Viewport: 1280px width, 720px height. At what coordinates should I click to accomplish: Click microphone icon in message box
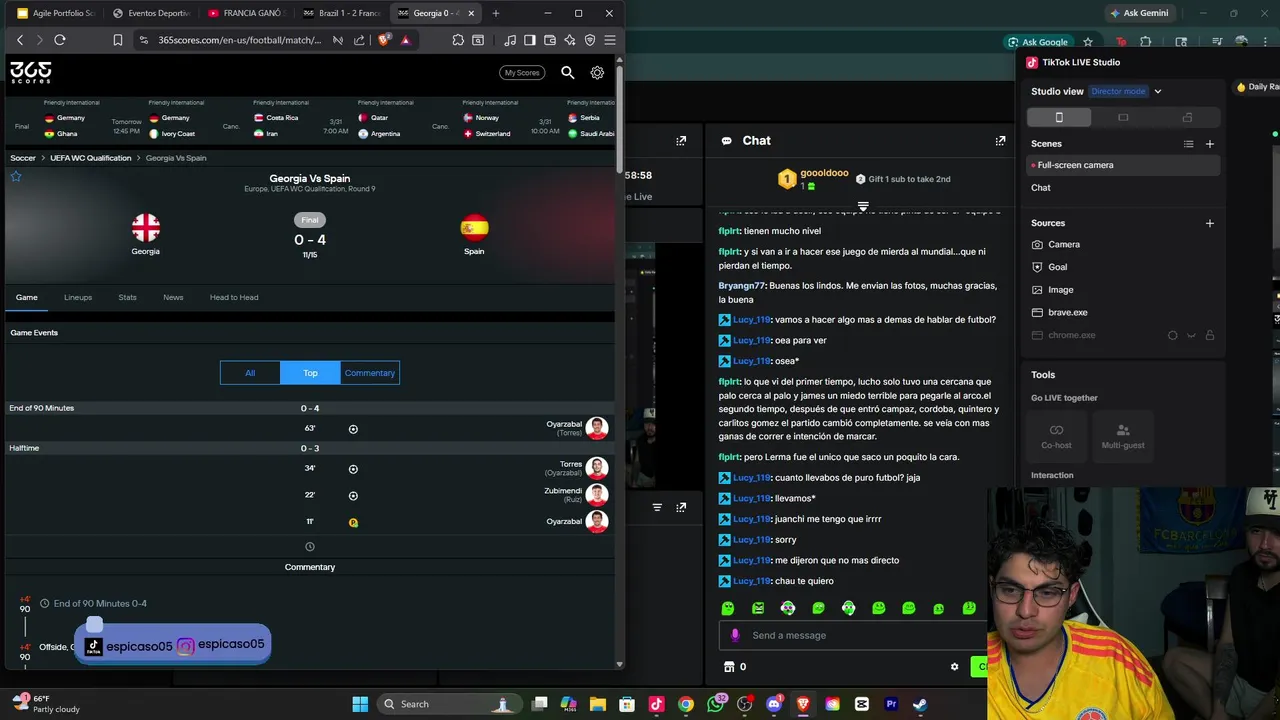coord(735,635)
